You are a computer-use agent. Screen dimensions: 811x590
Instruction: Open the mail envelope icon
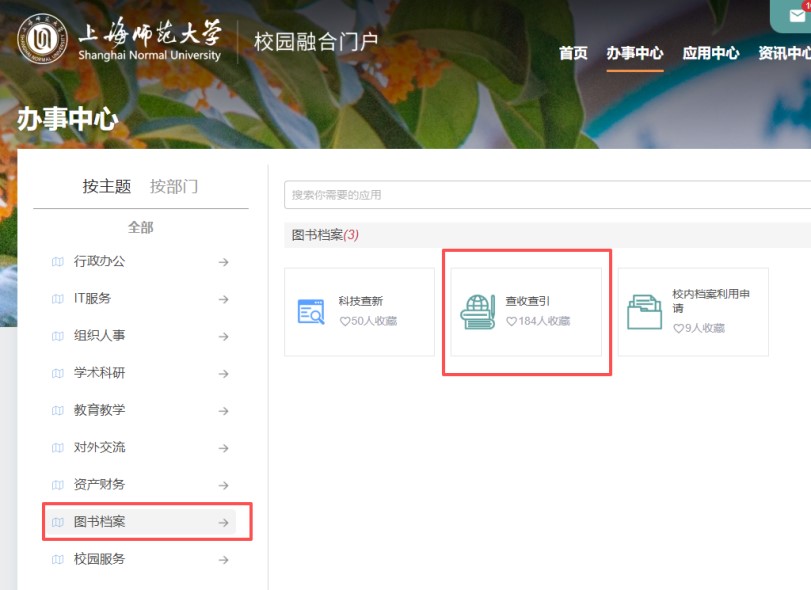click(x=796, y=14)
